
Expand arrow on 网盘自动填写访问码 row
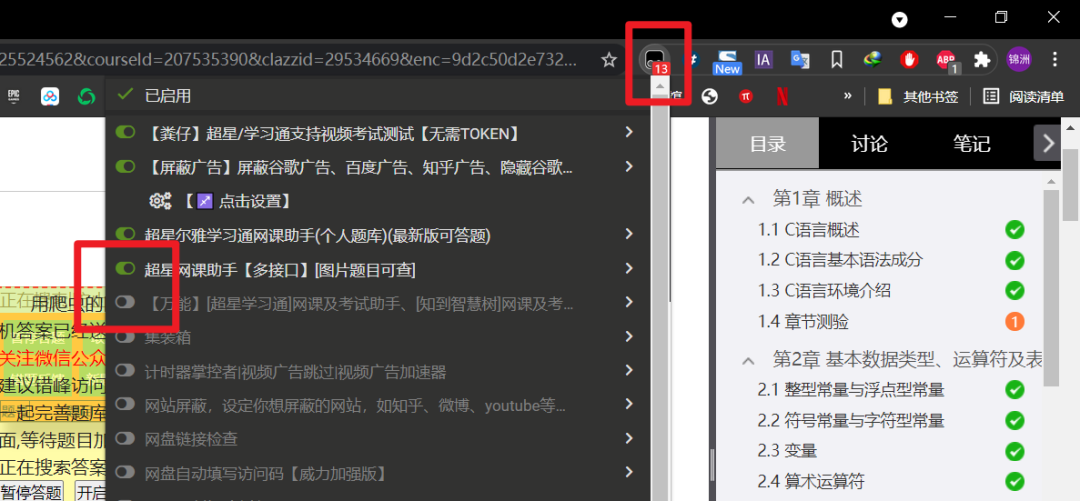(628, 472)
